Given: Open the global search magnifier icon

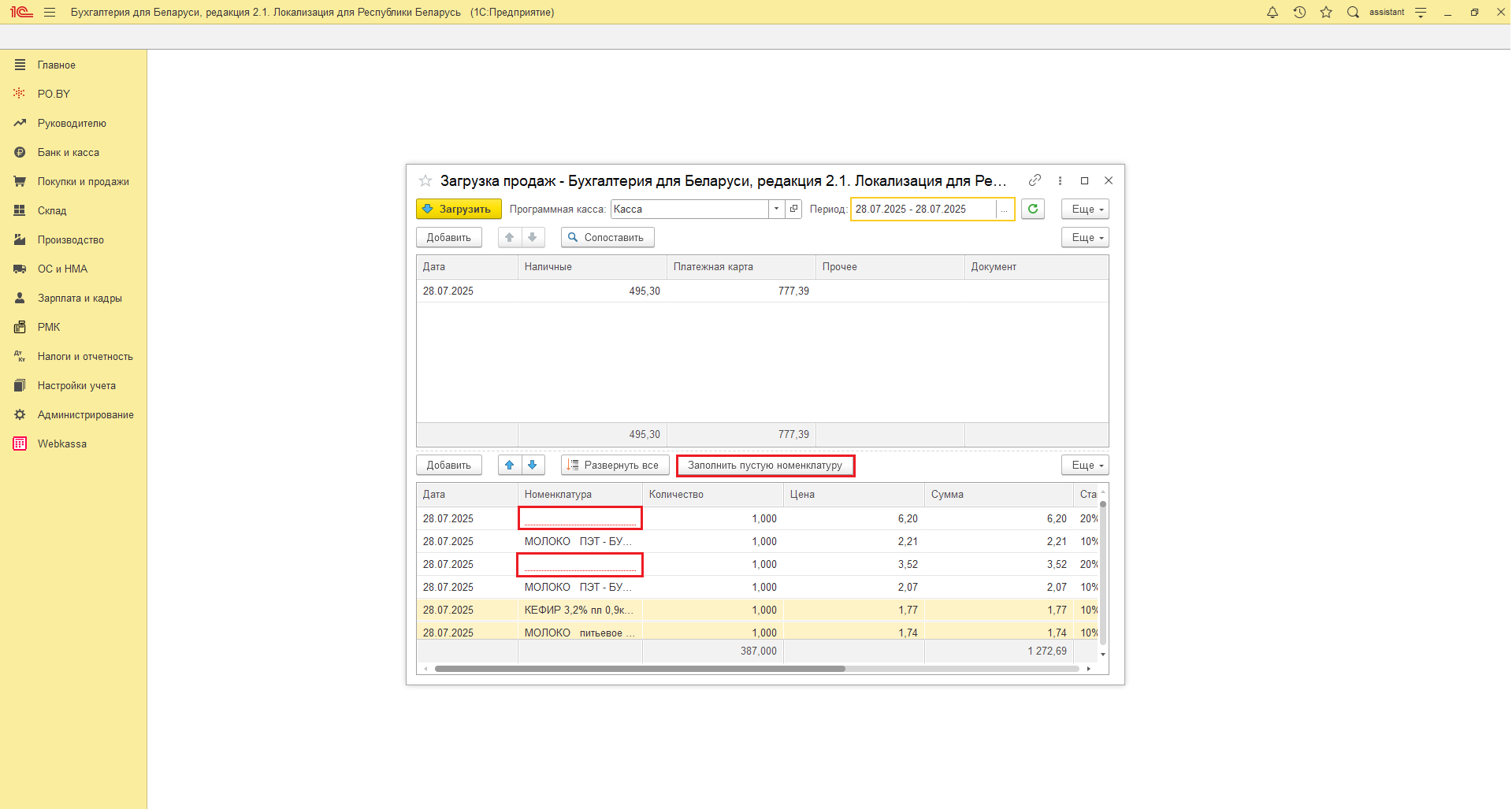Looking at the screenshot, I should [1353, 13].
